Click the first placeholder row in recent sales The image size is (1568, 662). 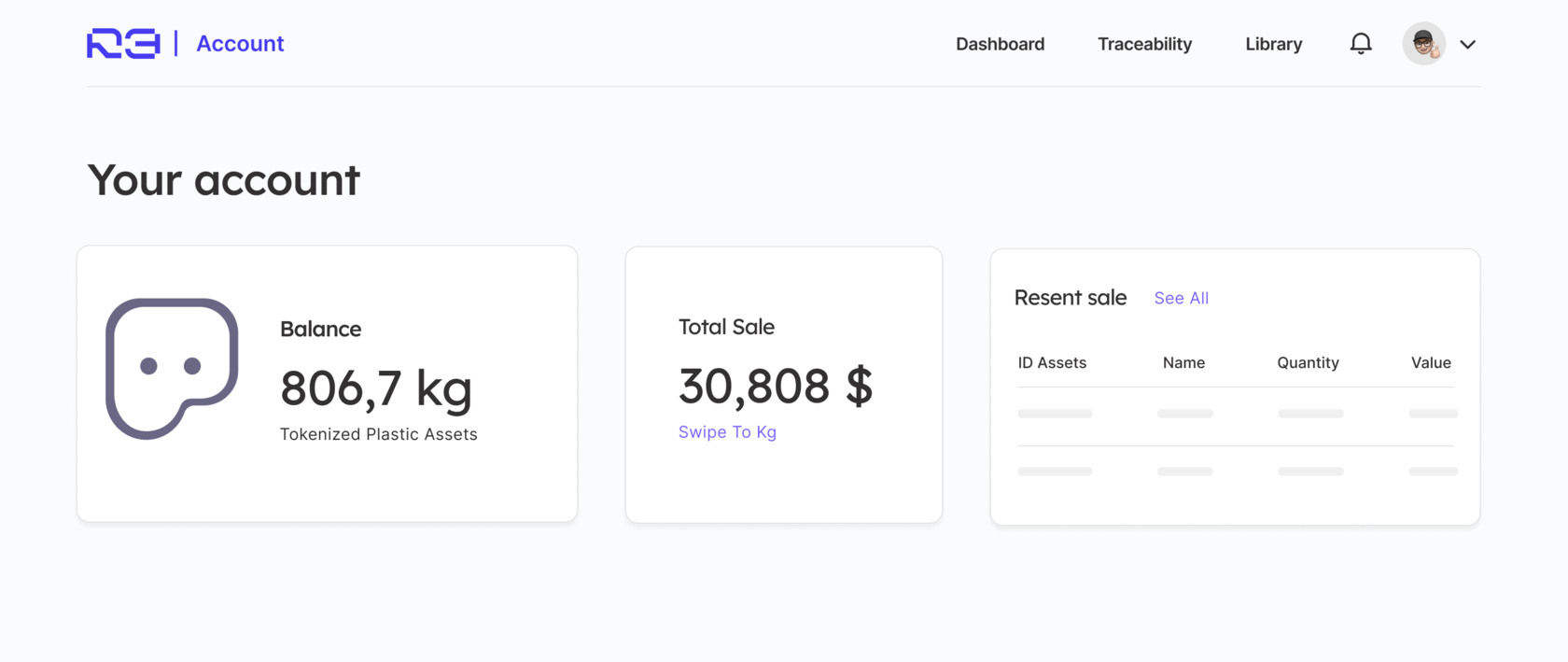coord(1236,414)
